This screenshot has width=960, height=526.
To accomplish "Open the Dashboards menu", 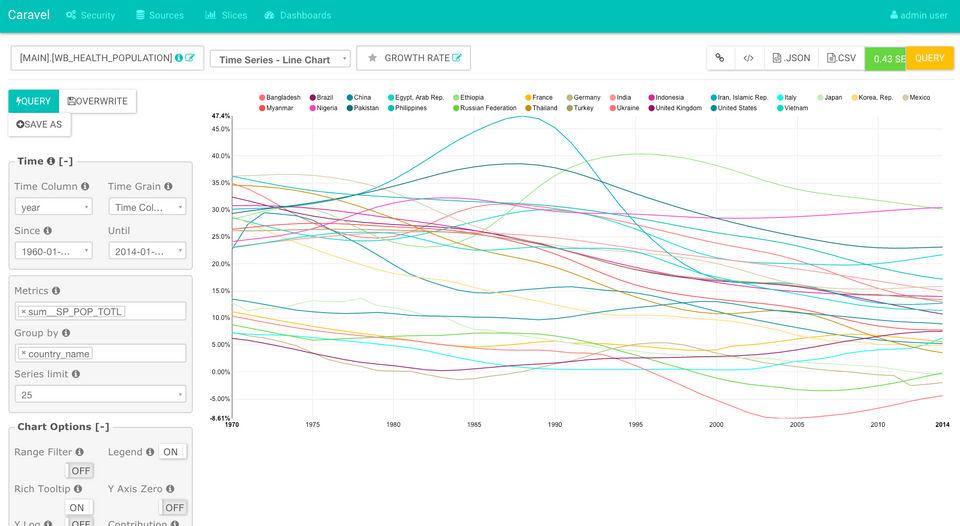I will pyautogui.click(x=298, y=15).
